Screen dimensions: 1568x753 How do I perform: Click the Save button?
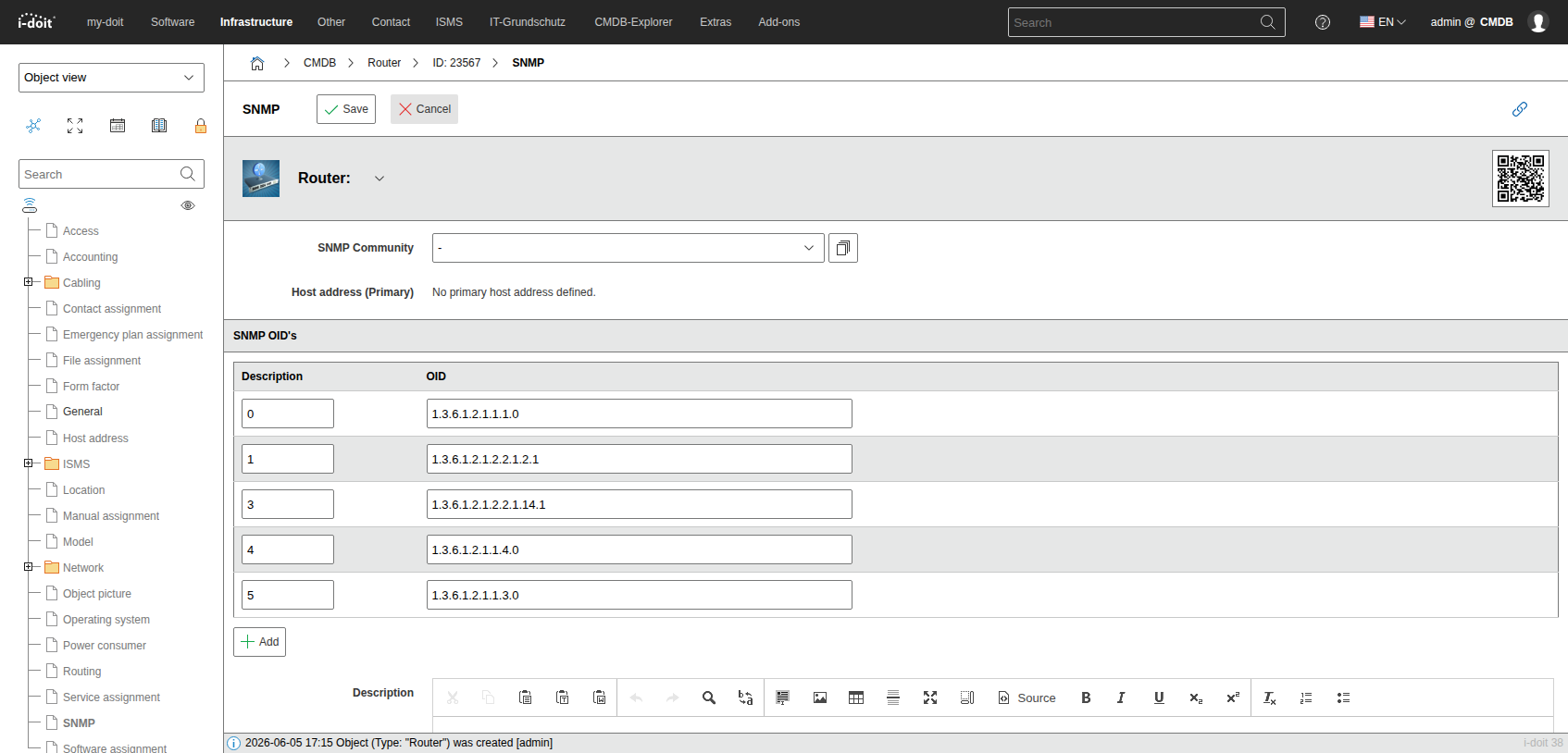[x=346, y=109]
